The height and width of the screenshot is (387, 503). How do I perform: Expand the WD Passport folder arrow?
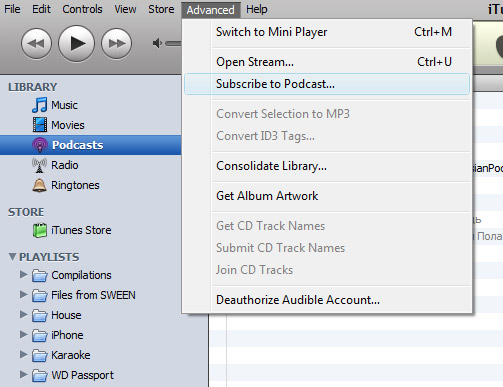pyautogui.click(x=23, y=374)
